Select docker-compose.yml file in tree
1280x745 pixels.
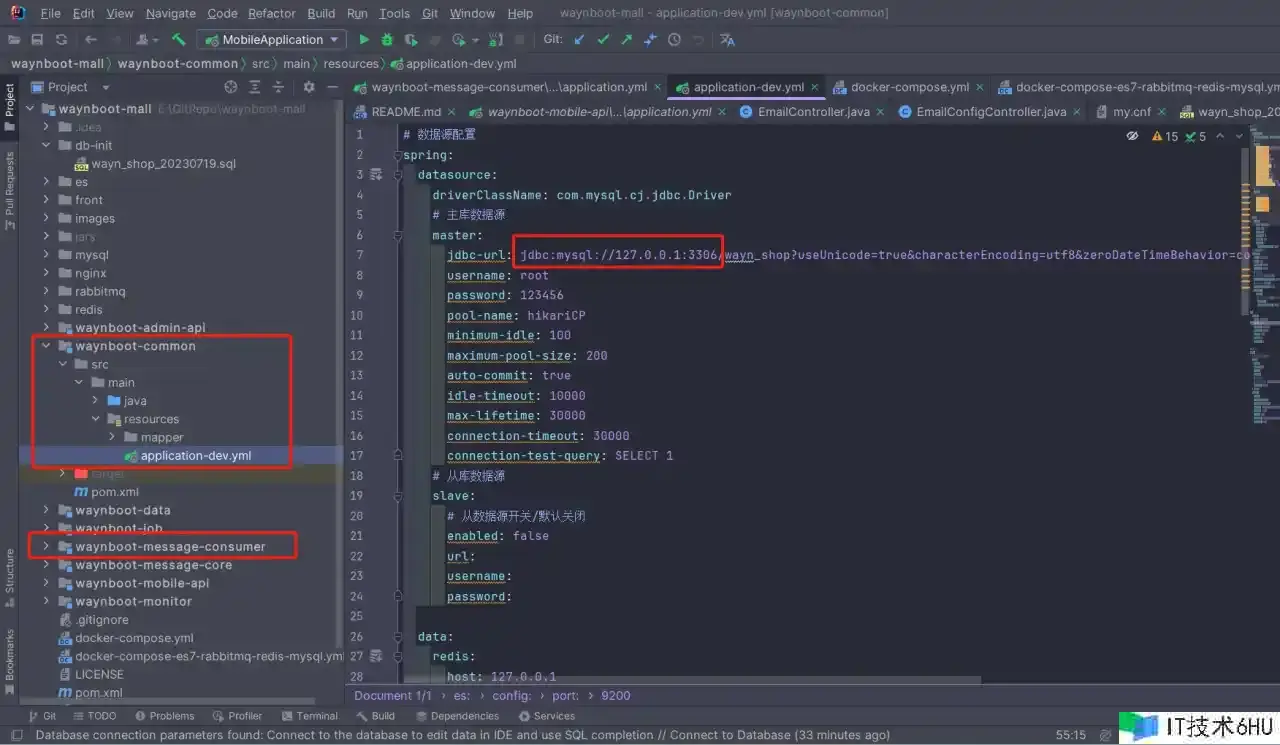(x=134, y=638)
